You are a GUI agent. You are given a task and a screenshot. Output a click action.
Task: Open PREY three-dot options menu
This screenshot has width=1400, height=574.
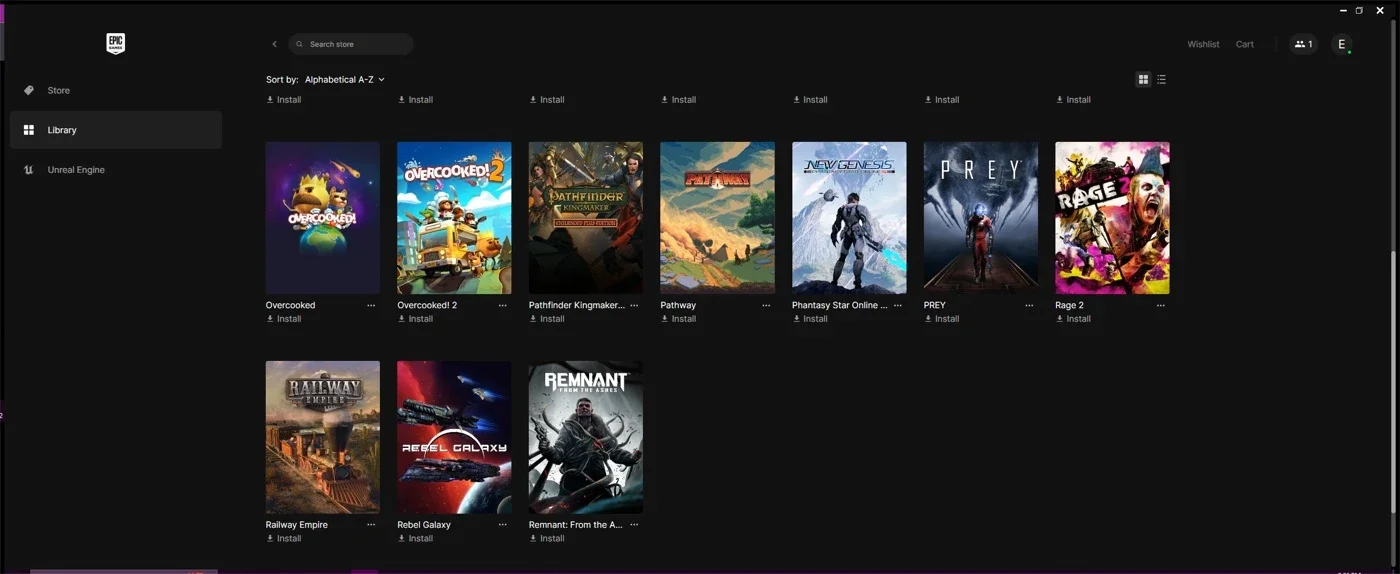1029,305
